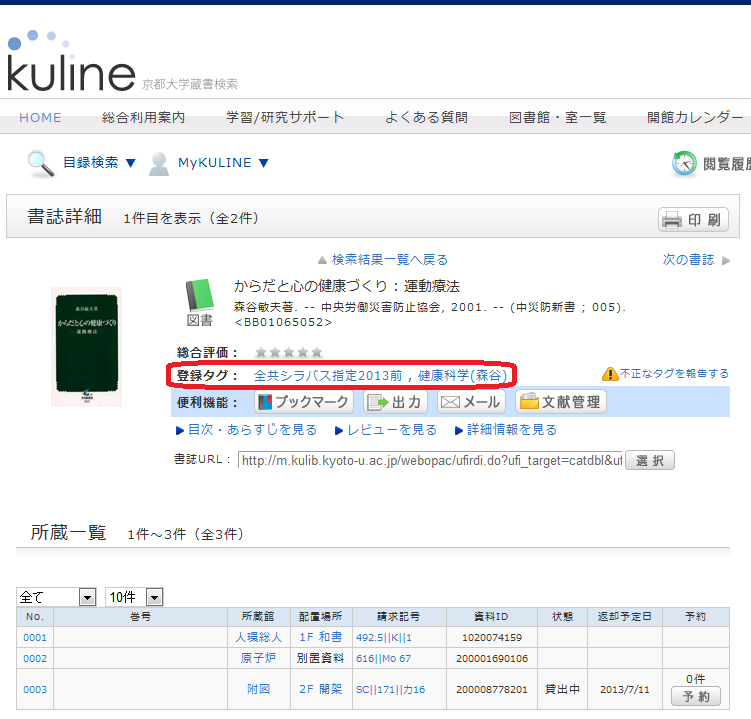Click library 附図 link

tap(259, 689)
